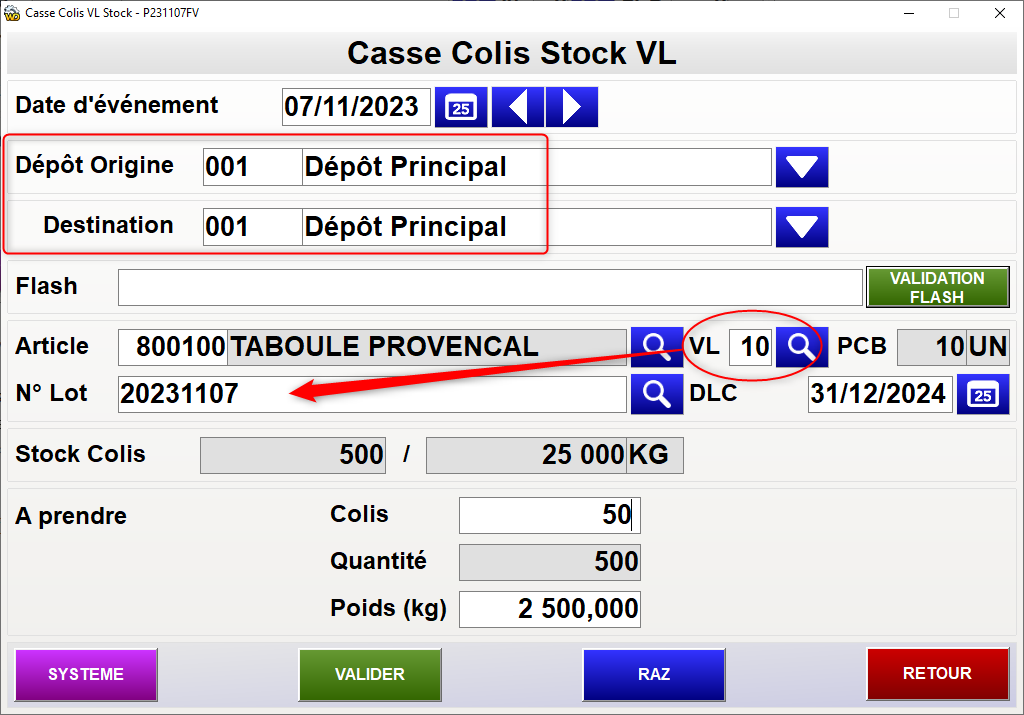Click the Date d'événement field
This screenshot has height=715, width=1024.
[356, 107]
